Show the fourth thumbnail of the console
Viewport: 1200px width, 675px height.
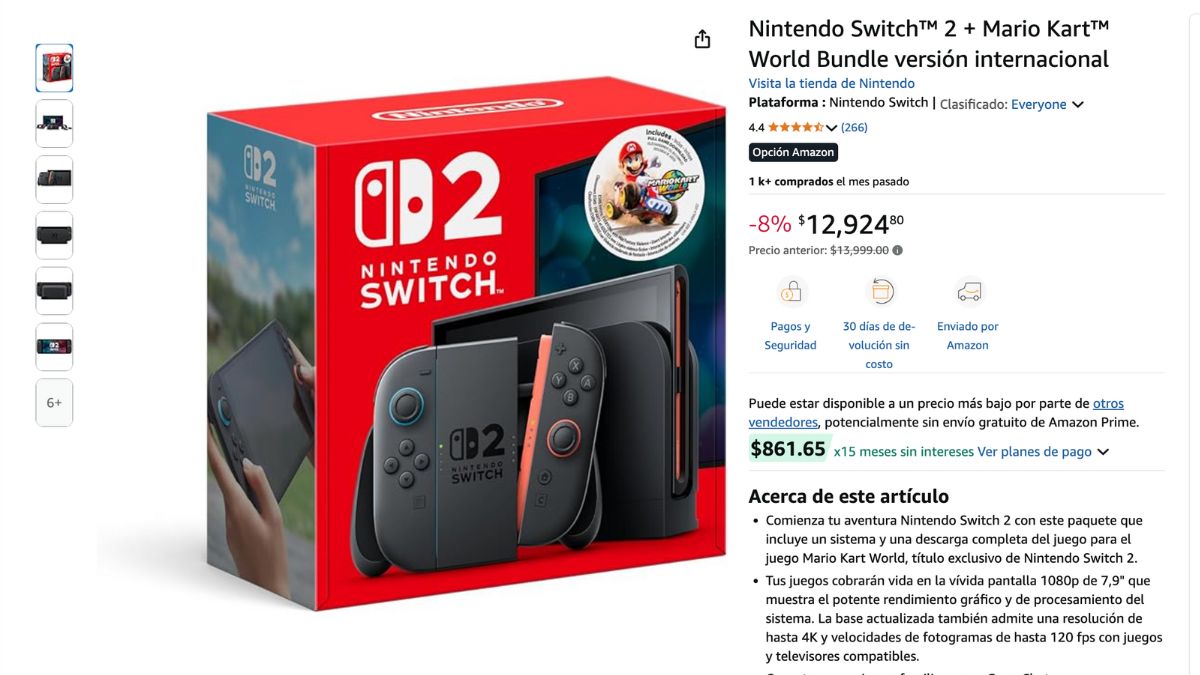(x=54, y=236)
